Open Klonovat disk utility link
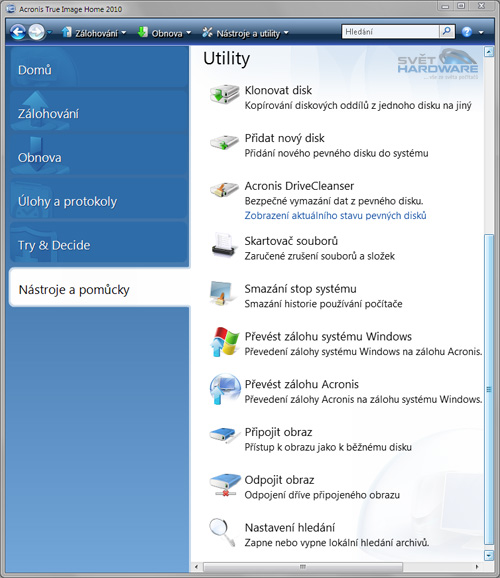 (278, 90)
